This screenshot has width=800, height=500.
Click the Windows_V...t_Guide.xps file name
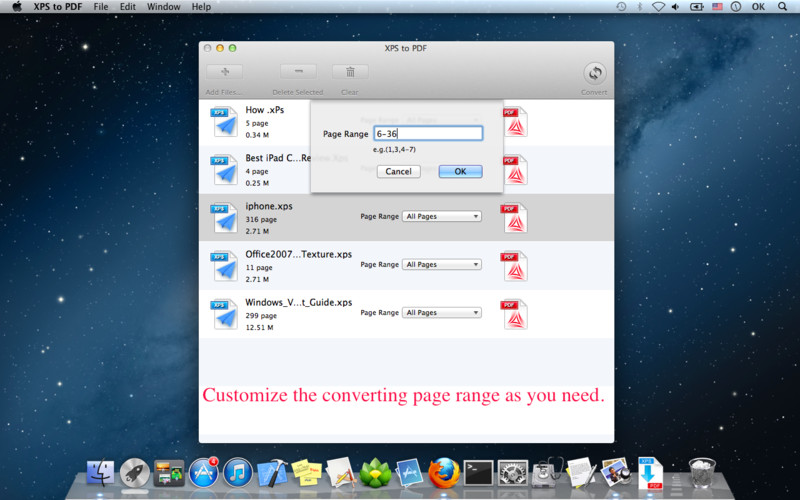click(x=298, y=302)
